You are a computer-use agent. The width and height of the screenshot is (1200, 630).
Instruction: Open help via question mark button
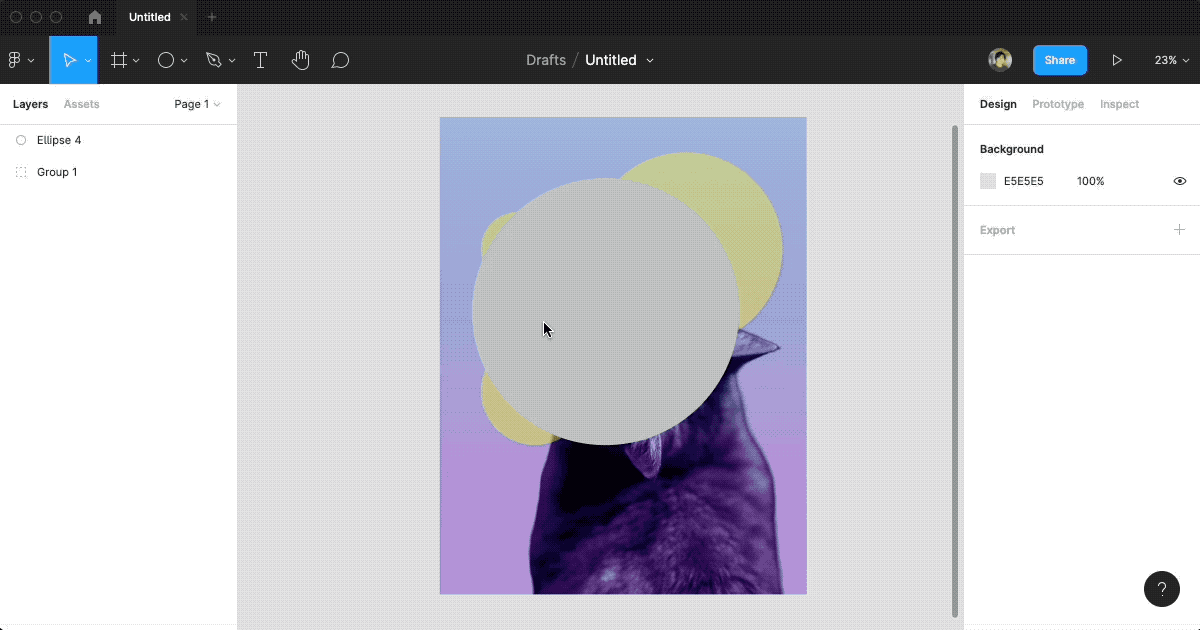point(1161,589)
